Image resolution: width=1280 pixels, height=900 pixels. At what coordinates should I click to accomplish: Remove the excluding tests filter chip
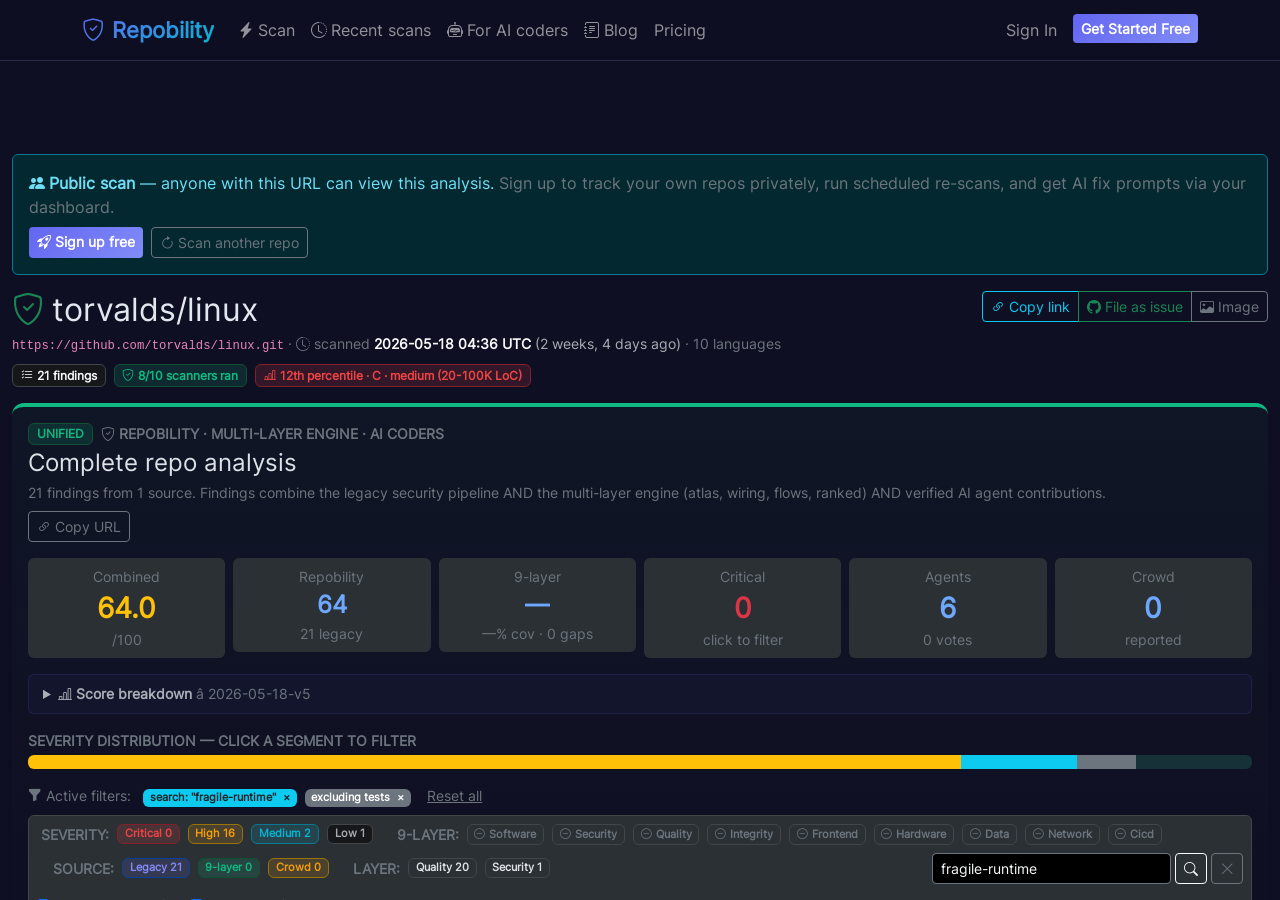(x=401, y=797)
